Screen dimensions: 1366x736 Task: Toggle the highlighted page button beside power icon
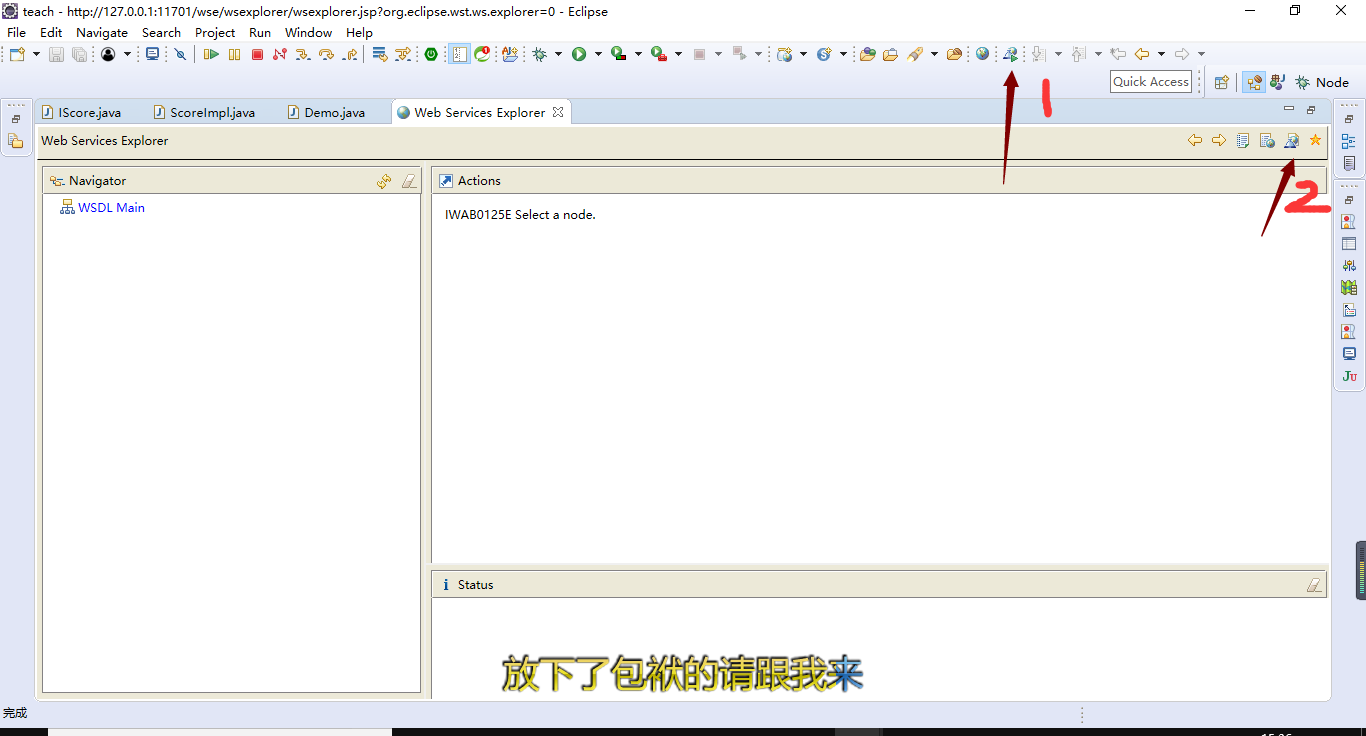point(459,54)
